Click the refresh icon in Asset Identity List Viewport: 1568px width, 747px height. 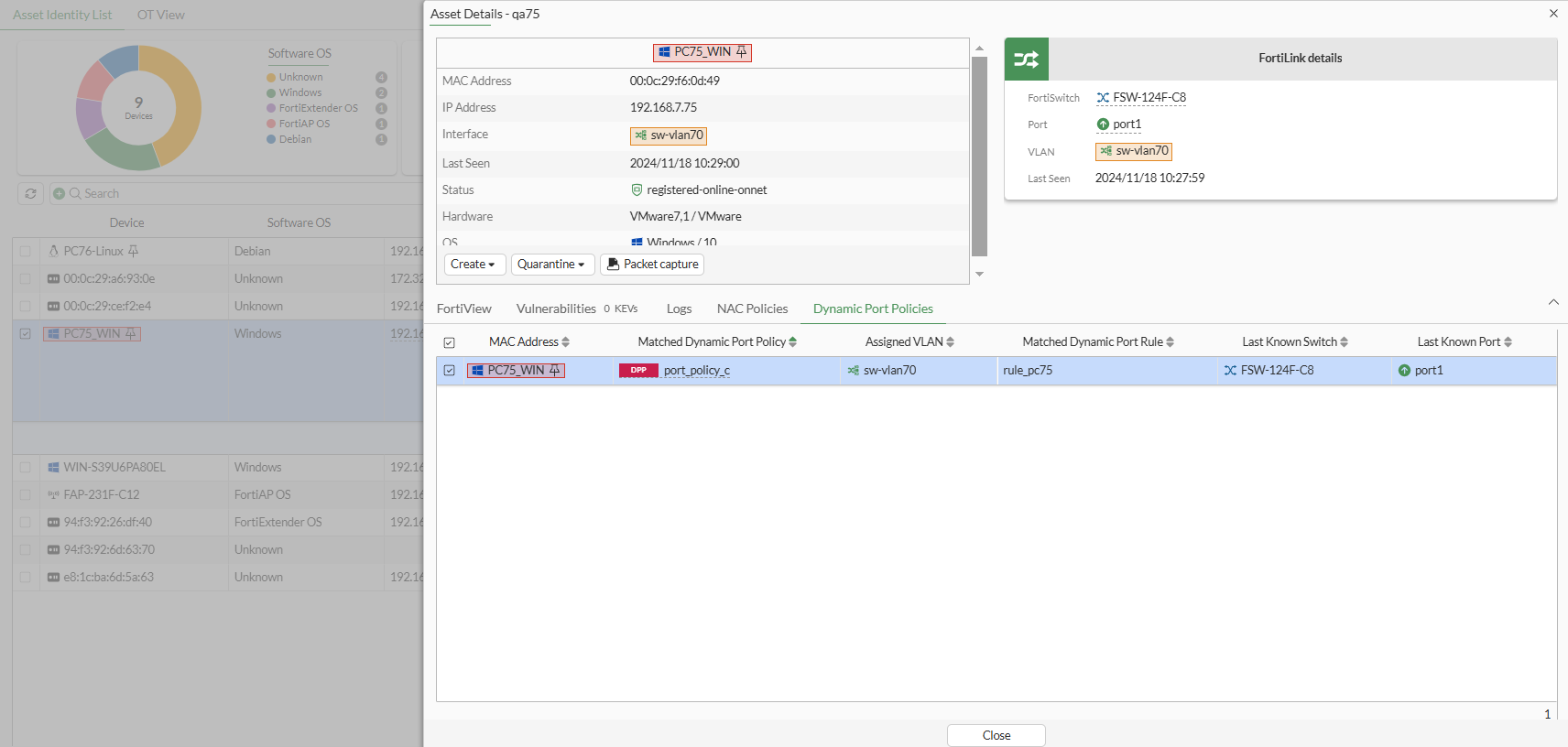30,194
